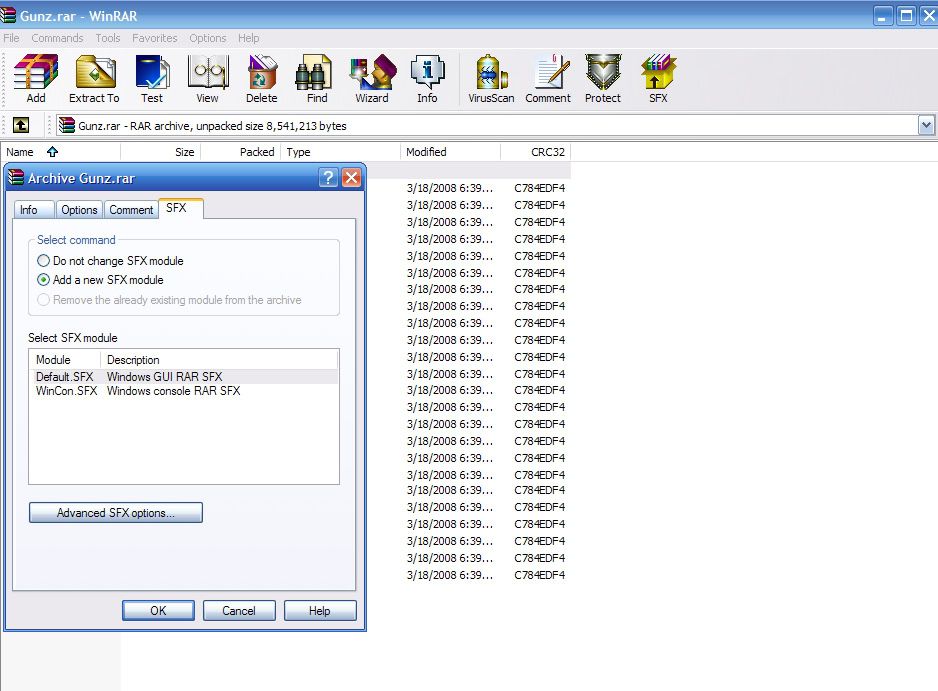Open the Protect archive tool

(603, 78)
